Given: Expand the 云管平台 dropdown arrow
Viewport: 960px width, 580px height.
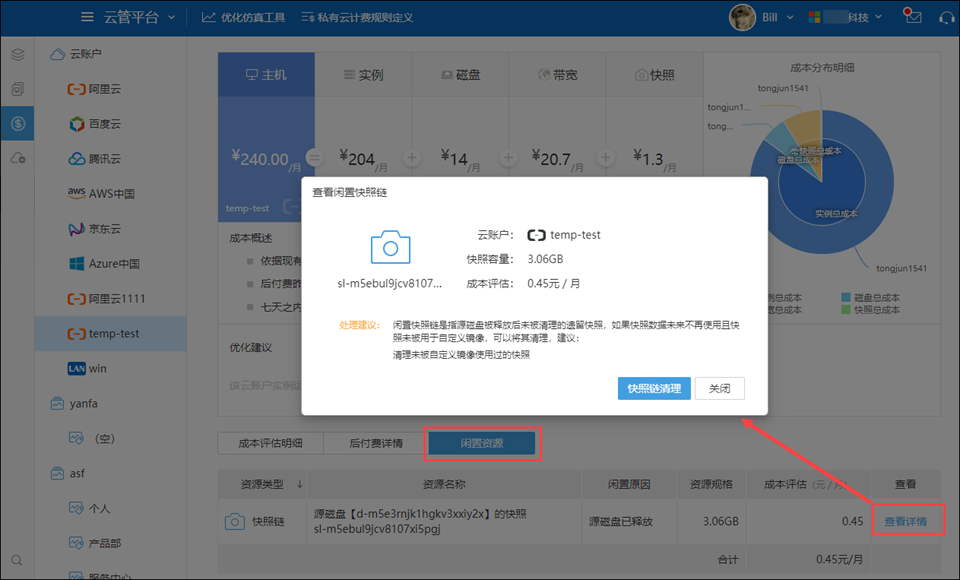Looking at the screenshot, I should click(x=172, y=17).
